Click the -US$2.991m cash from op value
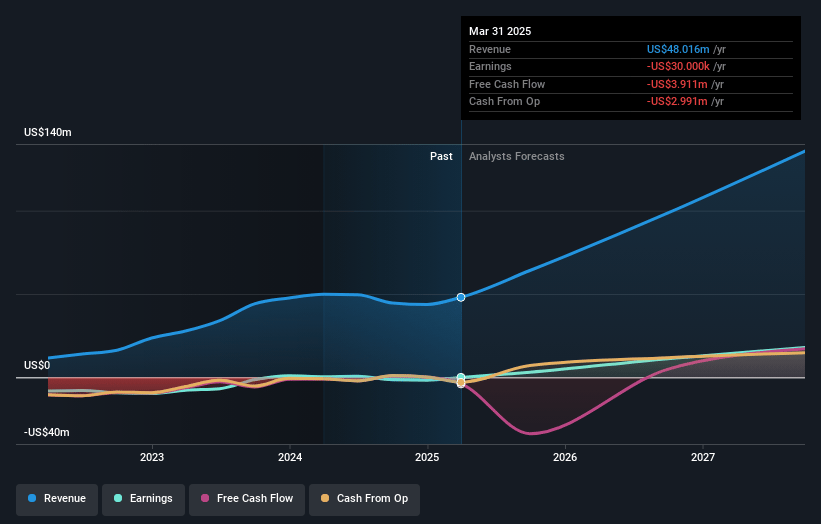Screen dimensions: 821x524 (x=677, y=102)
